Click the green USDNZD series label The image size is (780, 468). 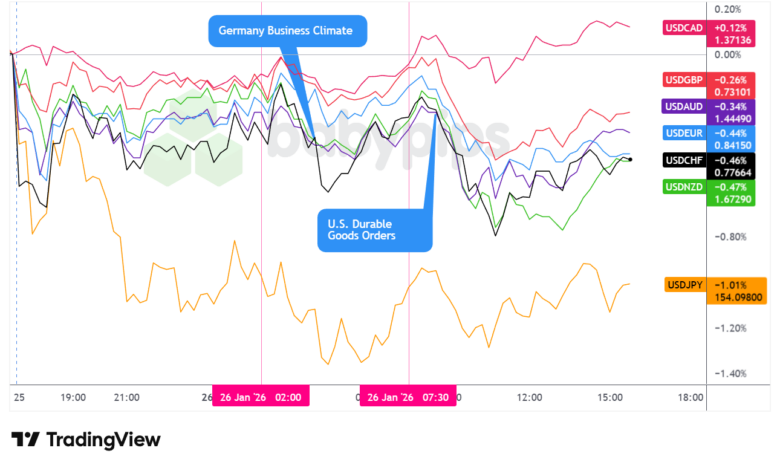685,186
